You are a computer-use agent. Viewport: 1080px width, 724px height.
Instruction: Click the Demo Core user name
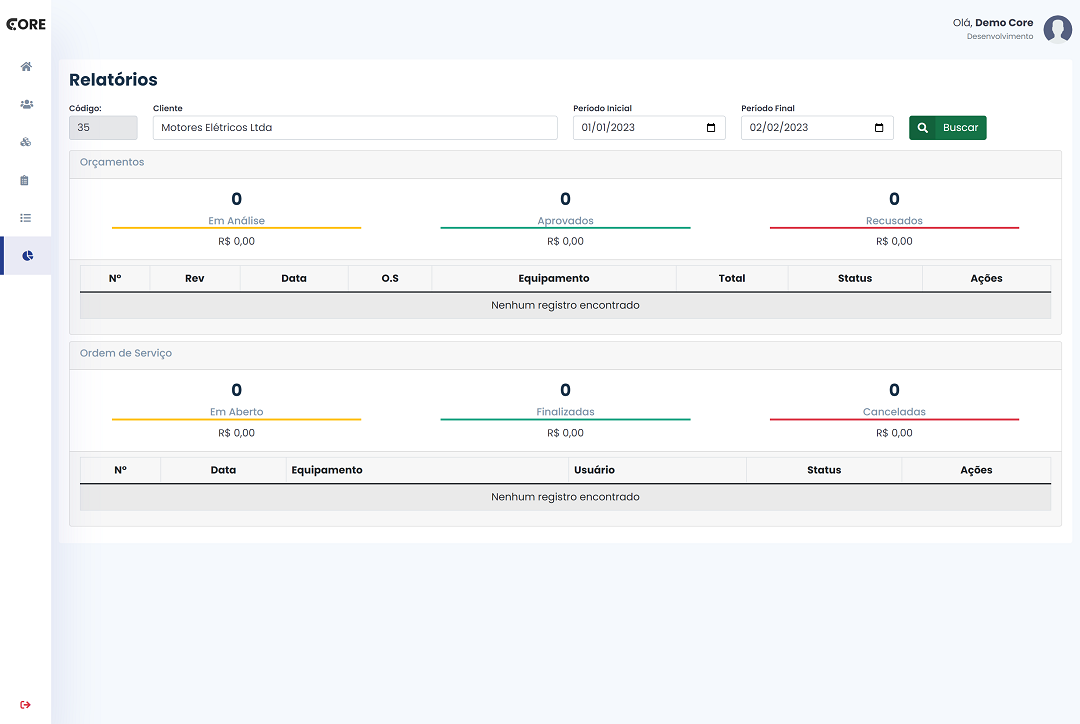pyautogui.click(x=1004, y=23)
